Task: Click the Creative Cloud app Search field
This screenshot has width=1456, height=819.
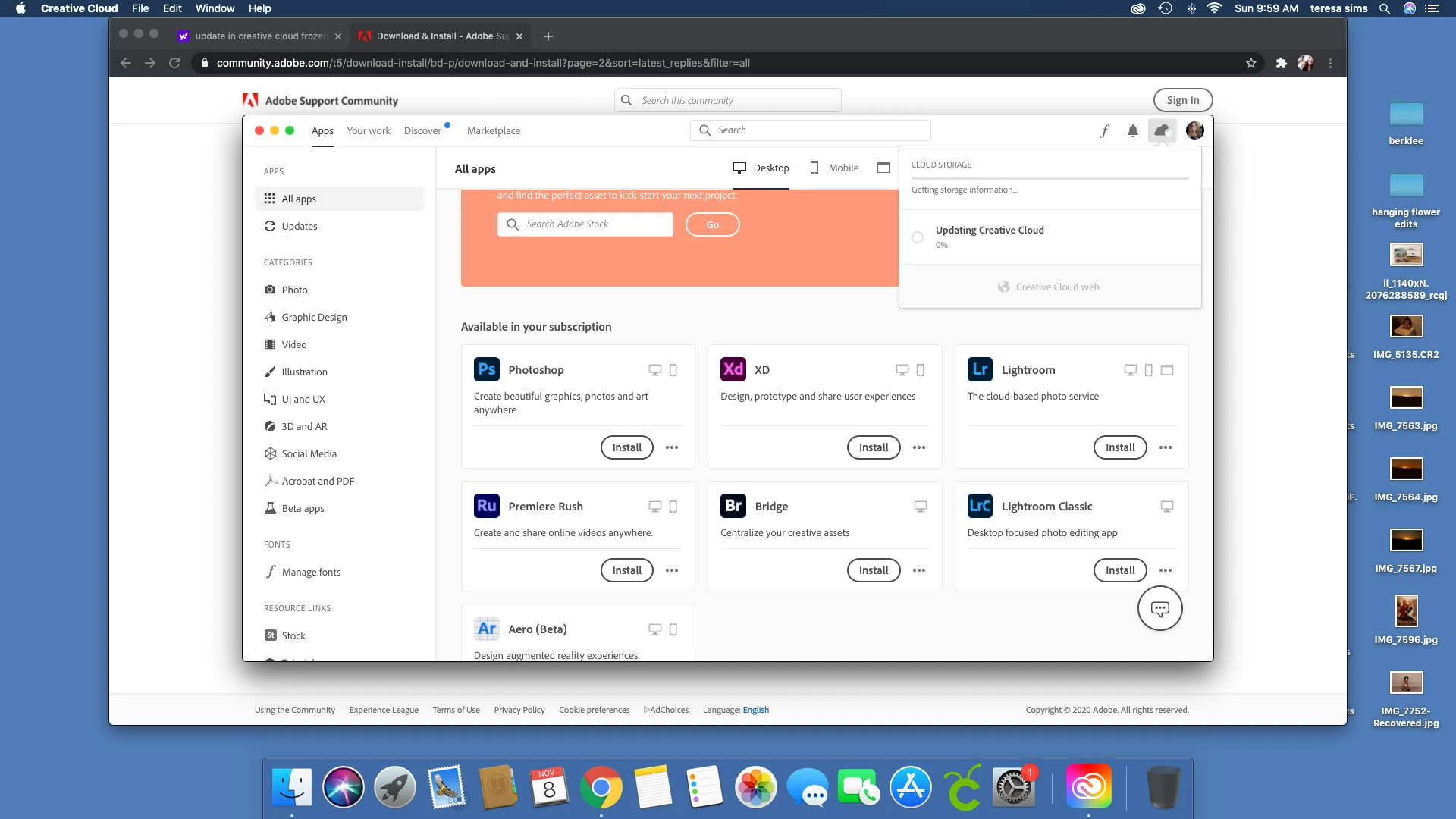Action: [x=811, y=130]
